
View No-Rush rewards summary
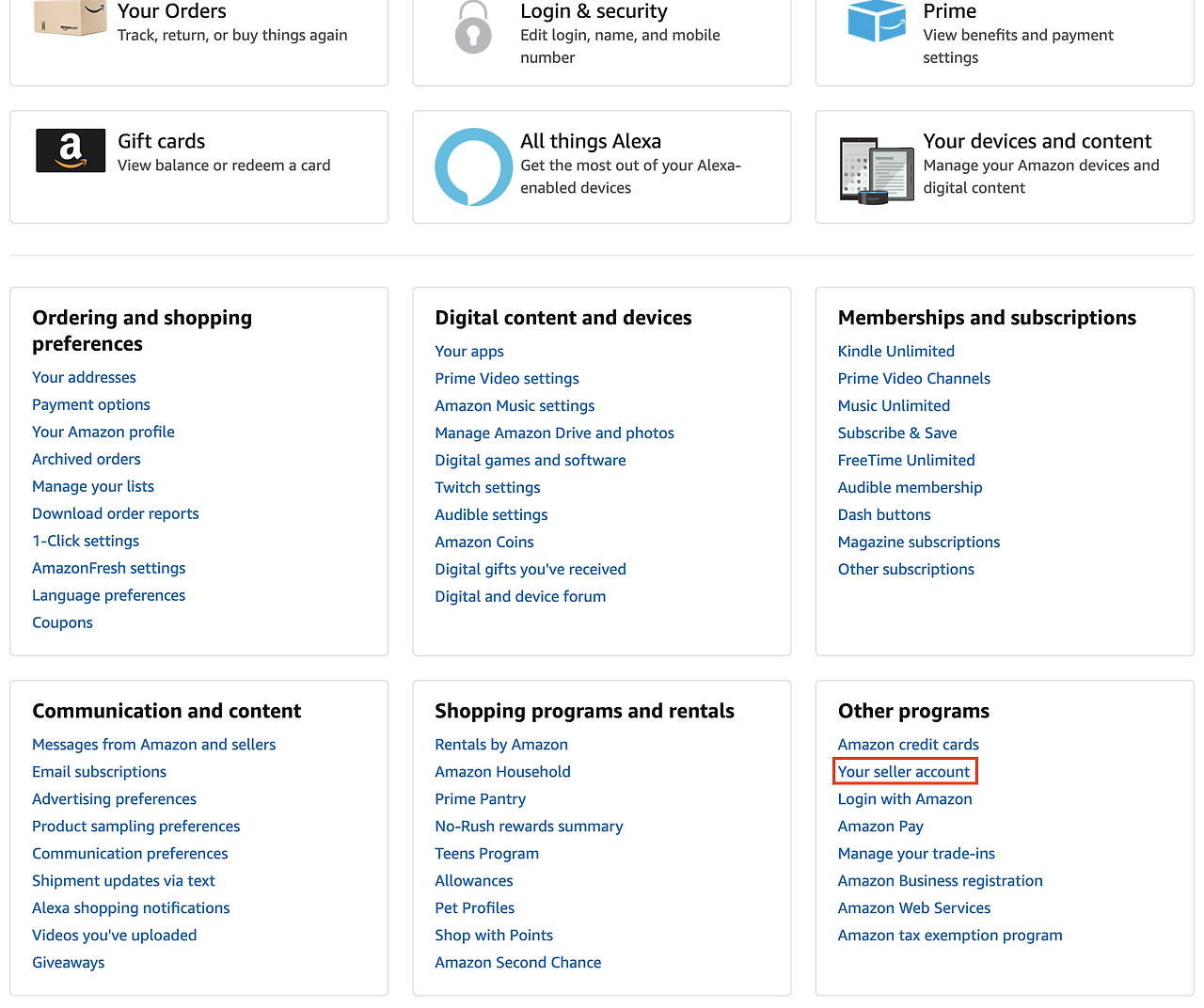click(529, 826)
